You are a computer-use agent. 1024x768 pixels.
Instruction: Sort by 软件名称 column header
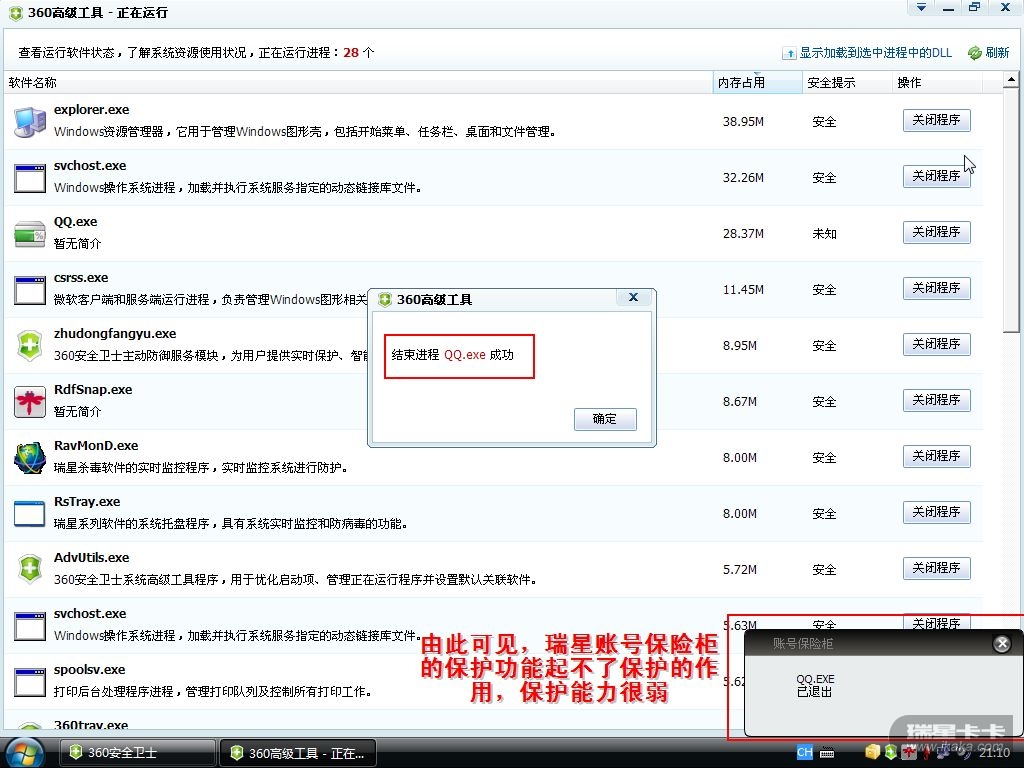[358, 83]
